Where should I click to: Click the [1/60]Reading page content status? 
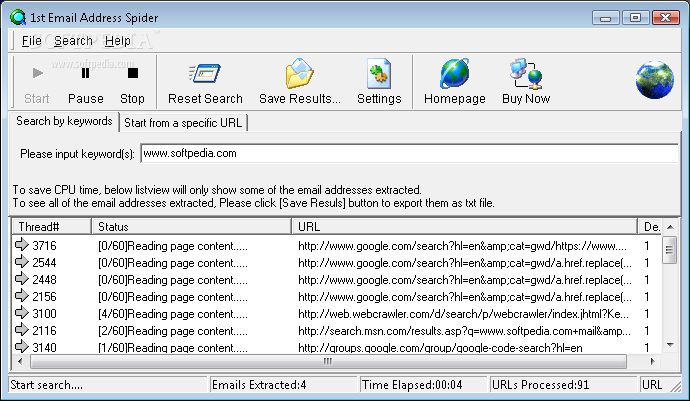click(x=172, y=347)
